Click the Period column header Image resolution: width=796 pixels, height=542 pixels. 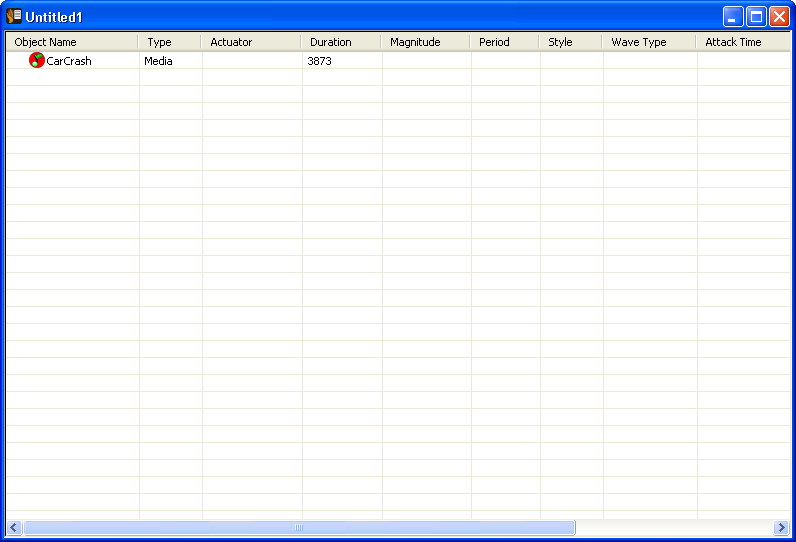click(x=505, y=42)
